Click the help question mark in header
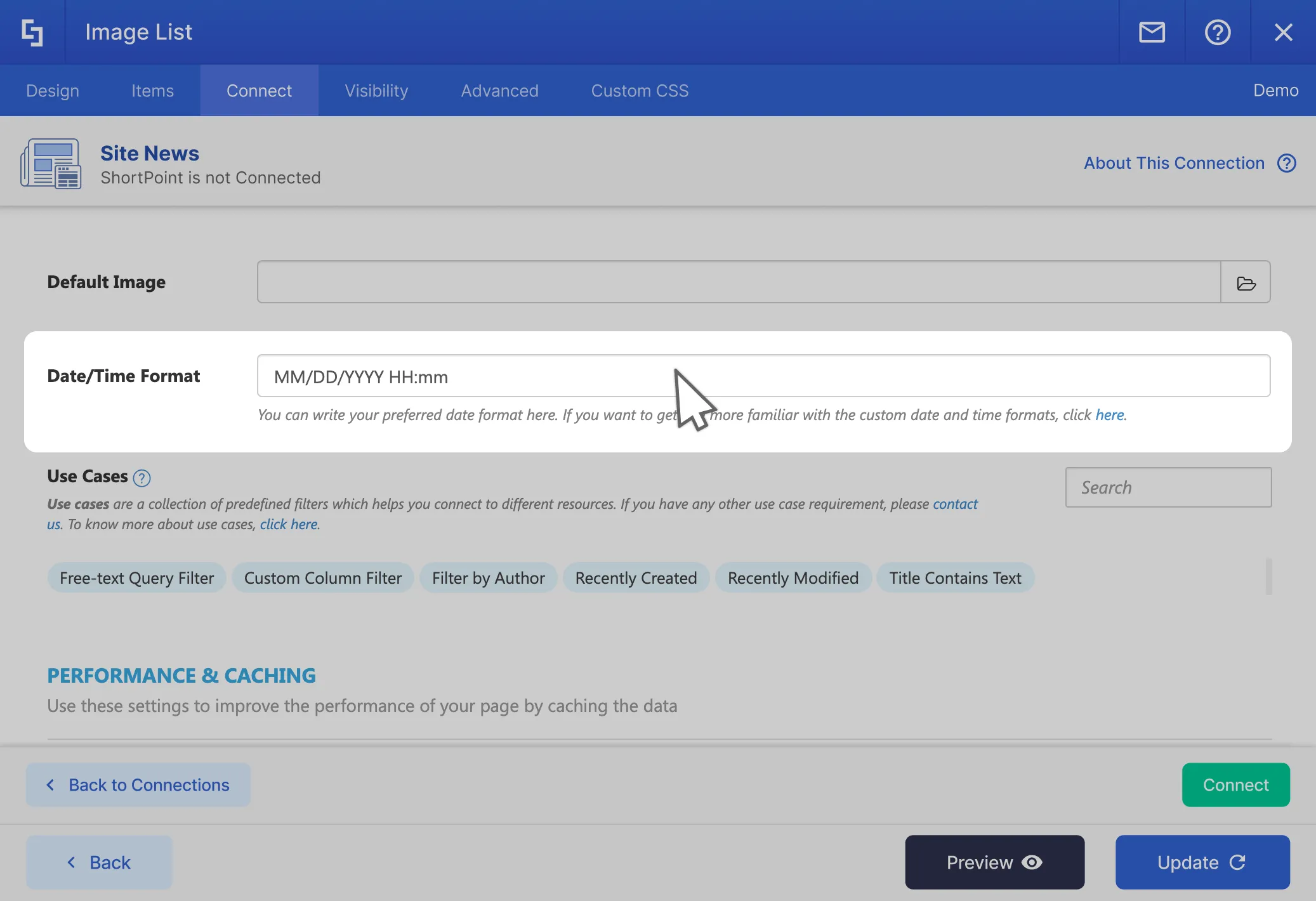This screenshot has width=1316, height=901. pos(1217,32)
